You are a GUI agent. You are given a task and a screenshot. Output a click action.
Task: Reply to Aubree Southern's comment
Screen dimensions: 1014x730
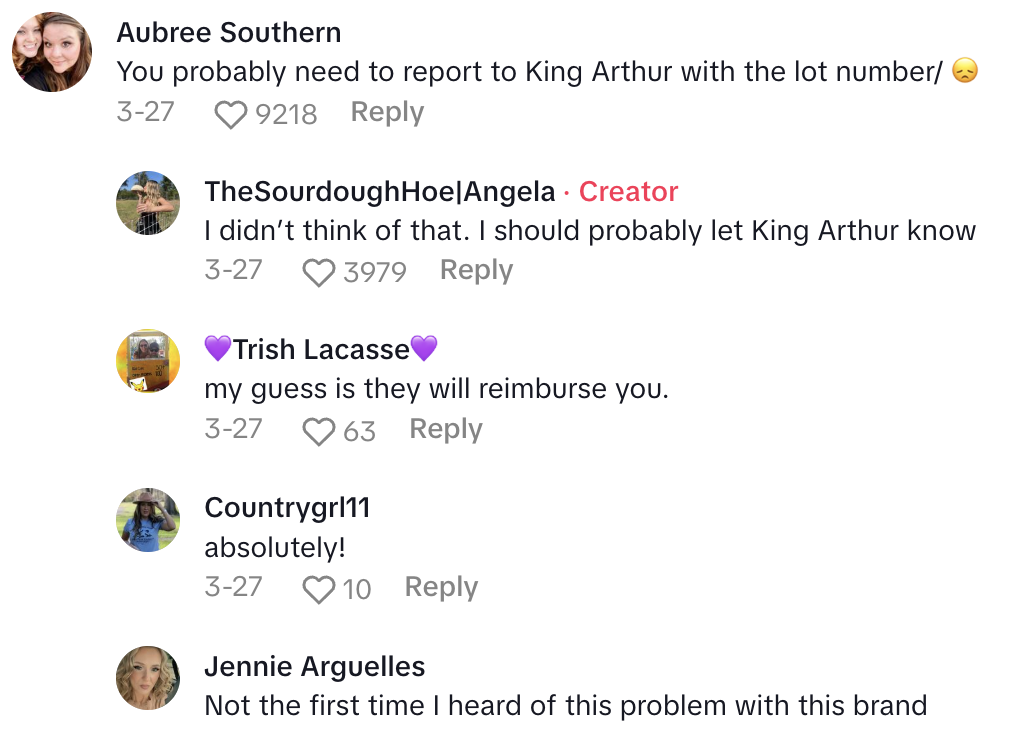387,112
